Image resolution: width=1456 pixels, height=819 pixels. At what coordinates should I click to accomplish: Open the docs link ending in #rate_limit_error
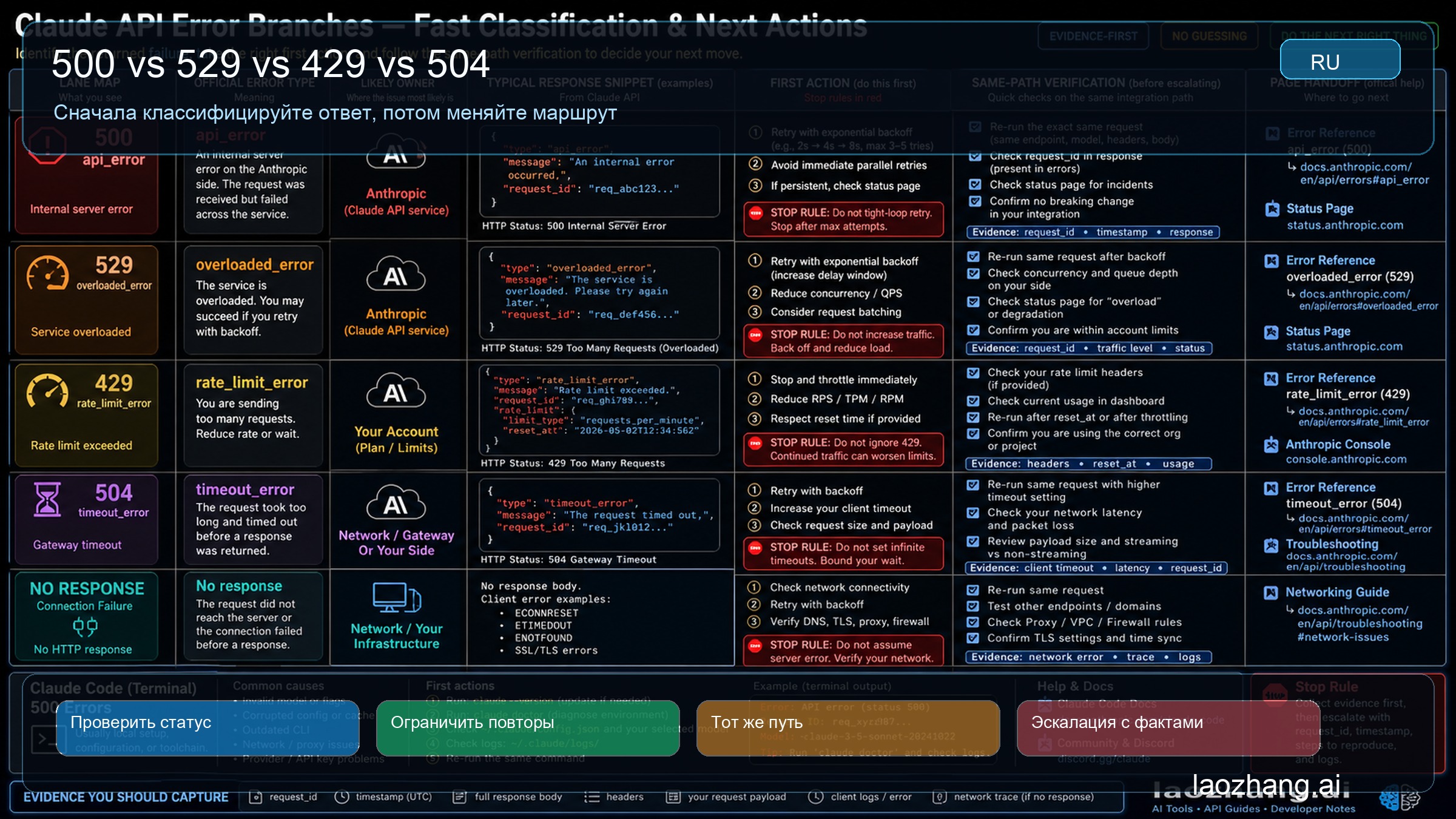point(1358,416)
